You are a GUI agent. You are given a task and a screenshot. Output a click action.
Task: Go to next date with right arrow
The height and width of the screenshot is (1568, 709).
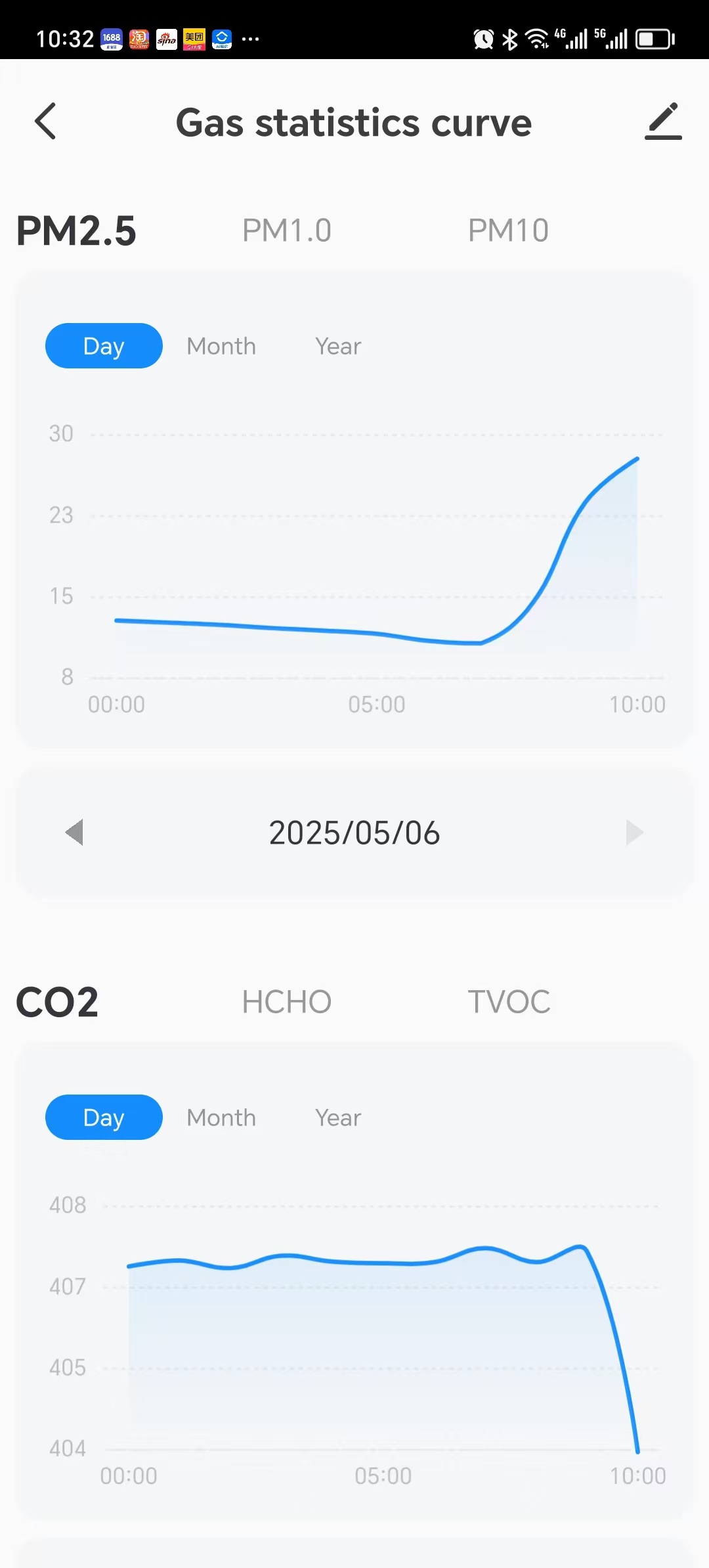pyautogui.click(x=634, y=833)
